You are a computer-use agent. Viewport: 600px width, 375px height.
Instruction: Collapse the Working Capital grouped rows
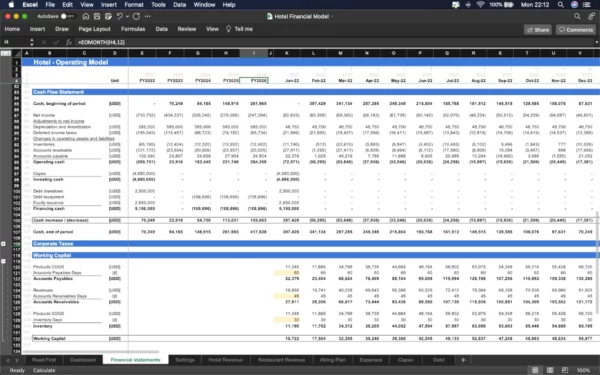[x=3, y=261]
